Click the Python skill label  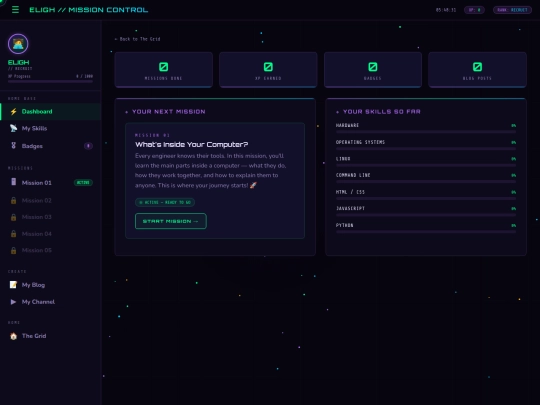coord(344,225)
